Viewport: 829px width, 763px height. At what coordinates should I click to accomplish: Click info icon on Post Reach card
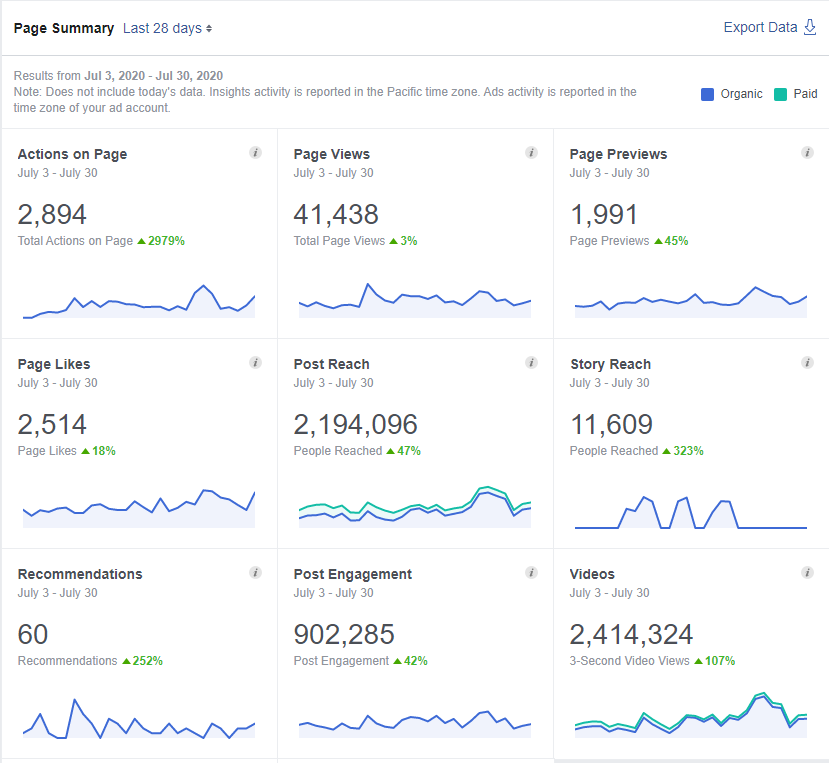pyautogui.click(x=531, y=363)
